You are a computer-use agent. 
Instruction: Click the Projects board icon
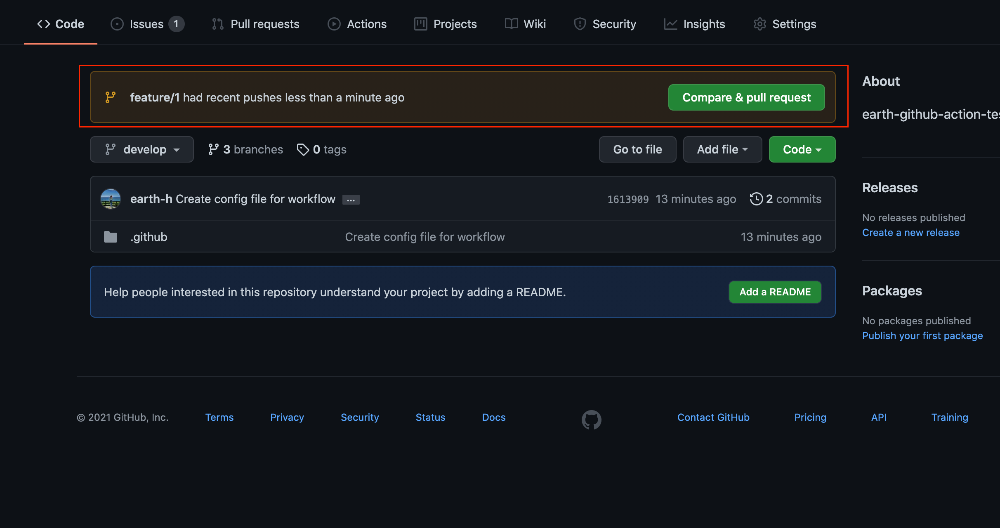(420, 24)
